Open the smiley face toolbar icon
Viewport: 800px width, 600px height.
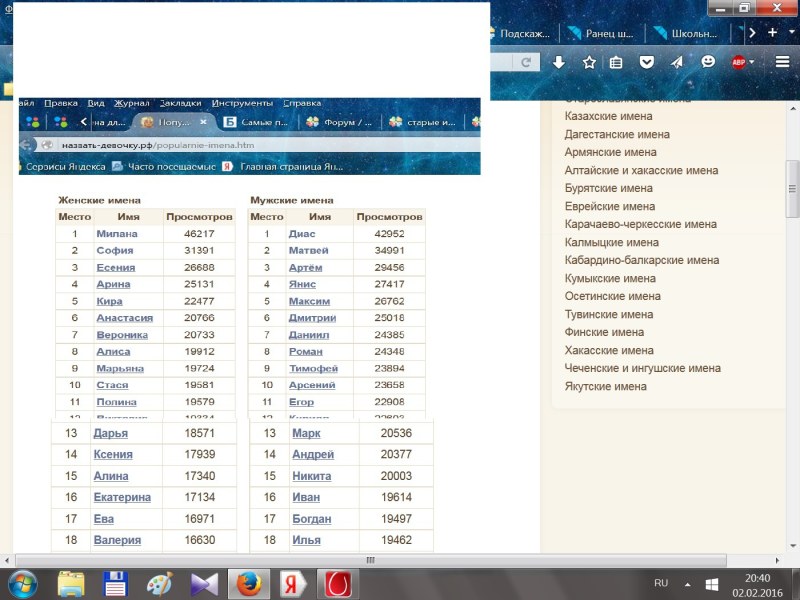(x=708, y=62)
